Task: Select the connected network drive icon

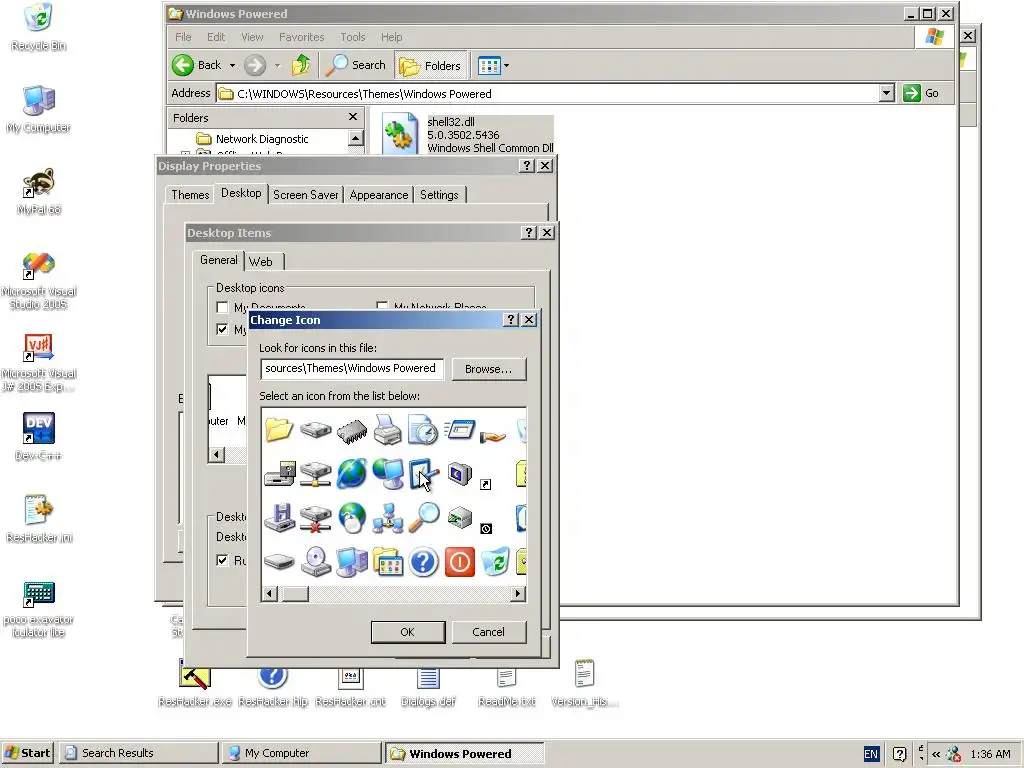Action: click(x=315, y=474)
